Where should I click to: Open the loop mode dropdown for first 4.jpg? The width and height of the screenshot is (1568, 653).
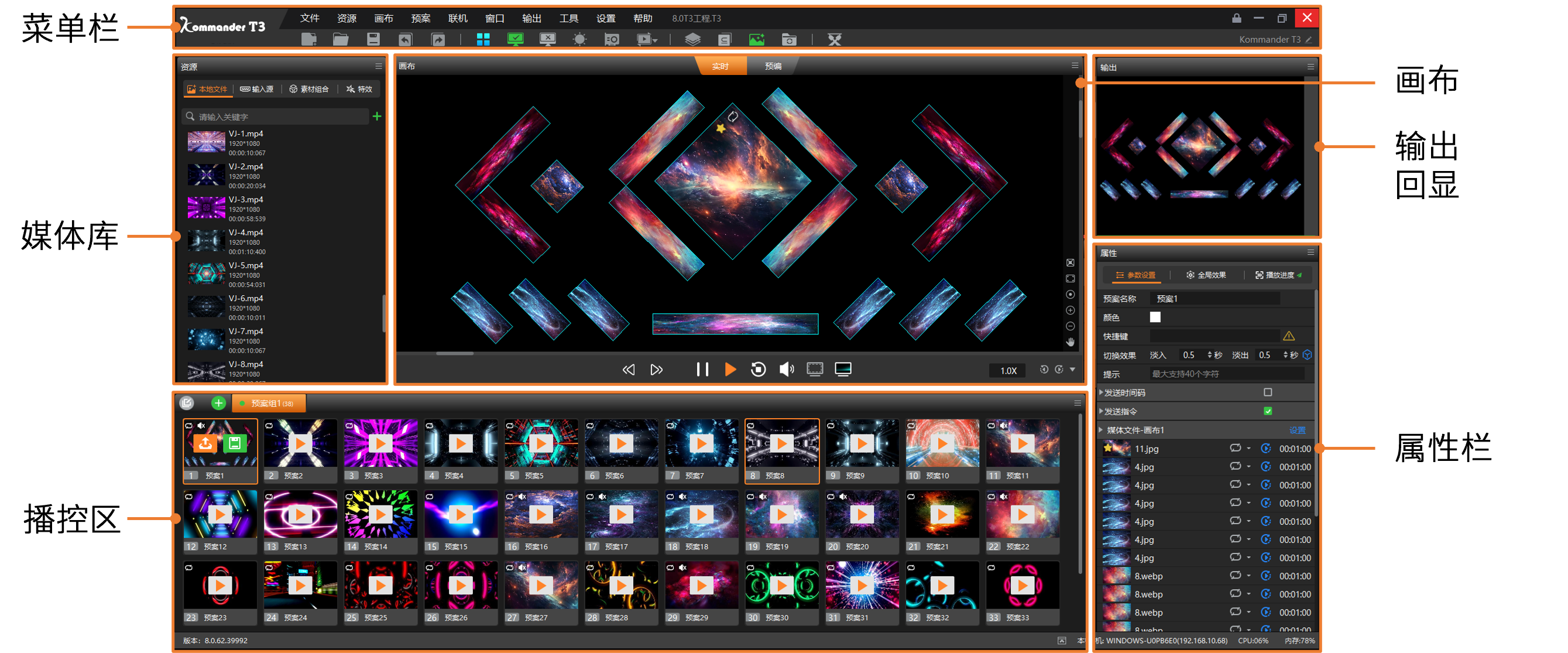coord(1248,467)
